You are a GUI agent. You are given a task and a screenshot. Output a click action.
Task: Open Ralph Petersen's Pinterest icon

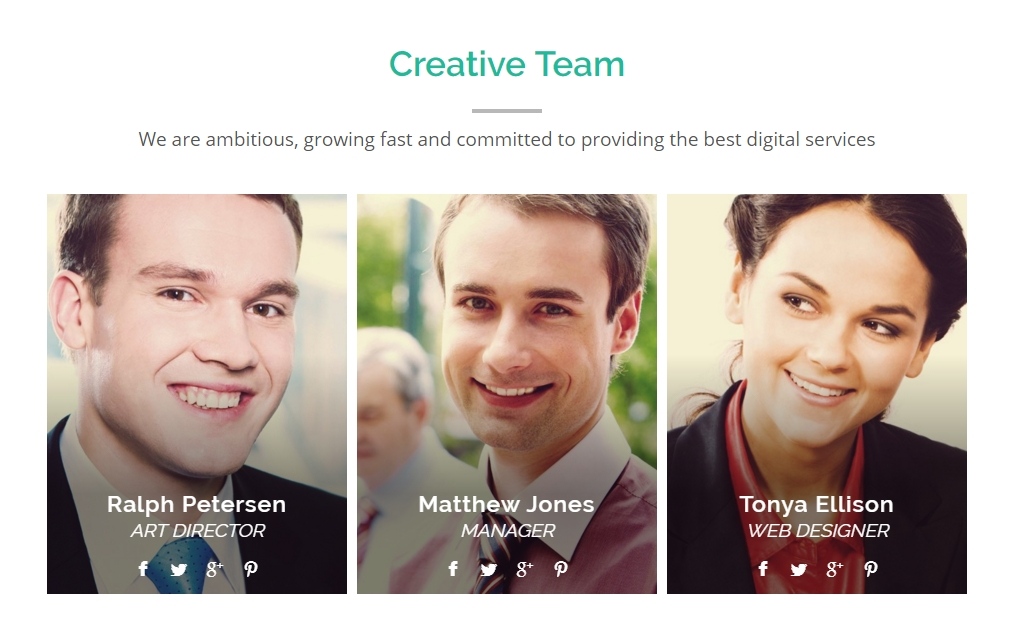(251, 569)
